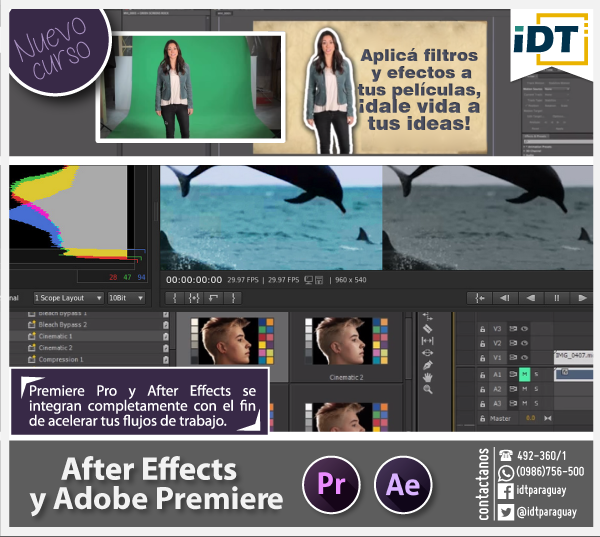Select the IMG_0407 clip on V1

(574, 356)
